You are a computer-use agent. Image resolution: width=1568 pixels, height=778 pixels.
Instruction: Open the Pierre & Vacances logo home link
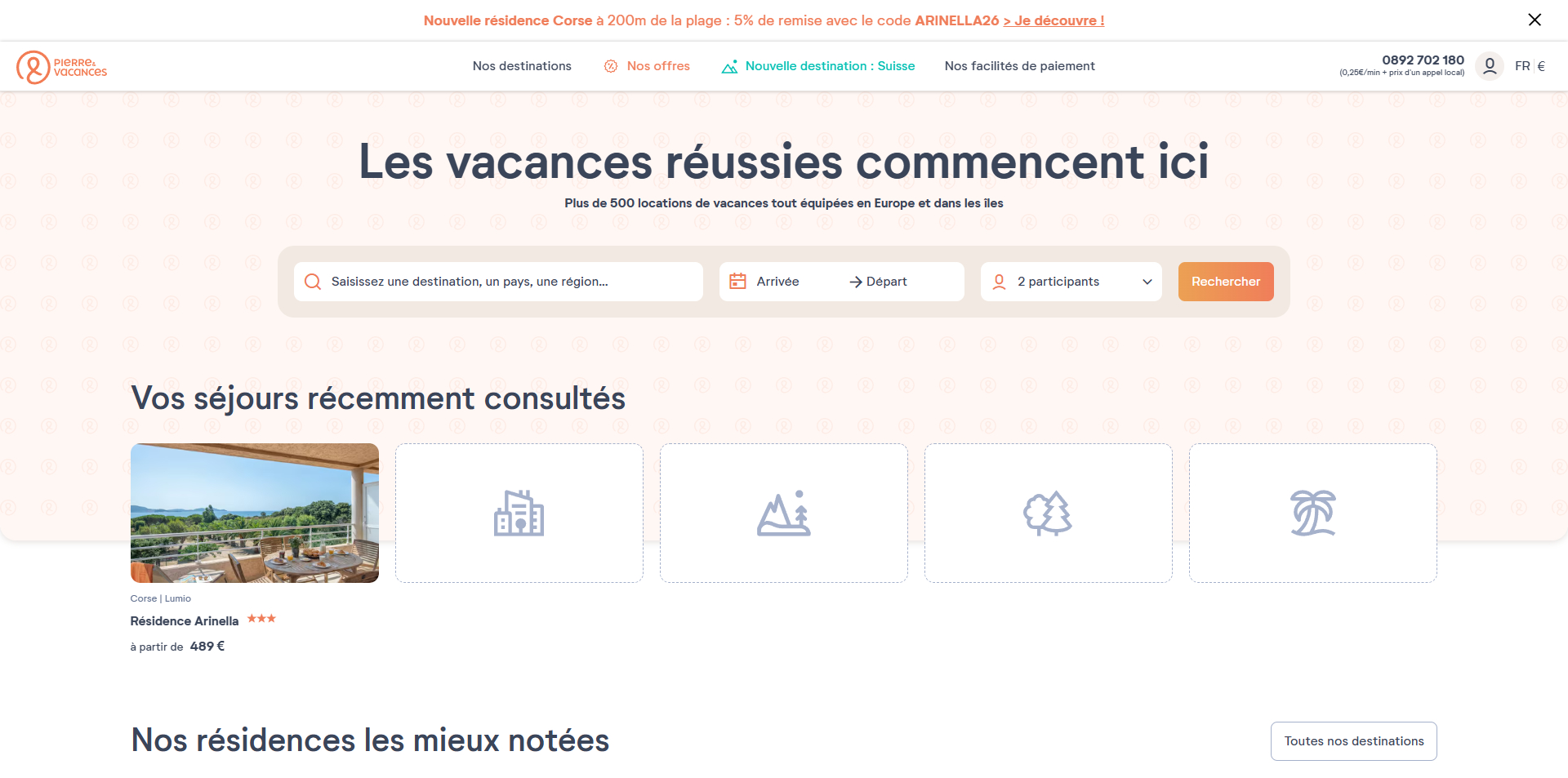(62, 67)
